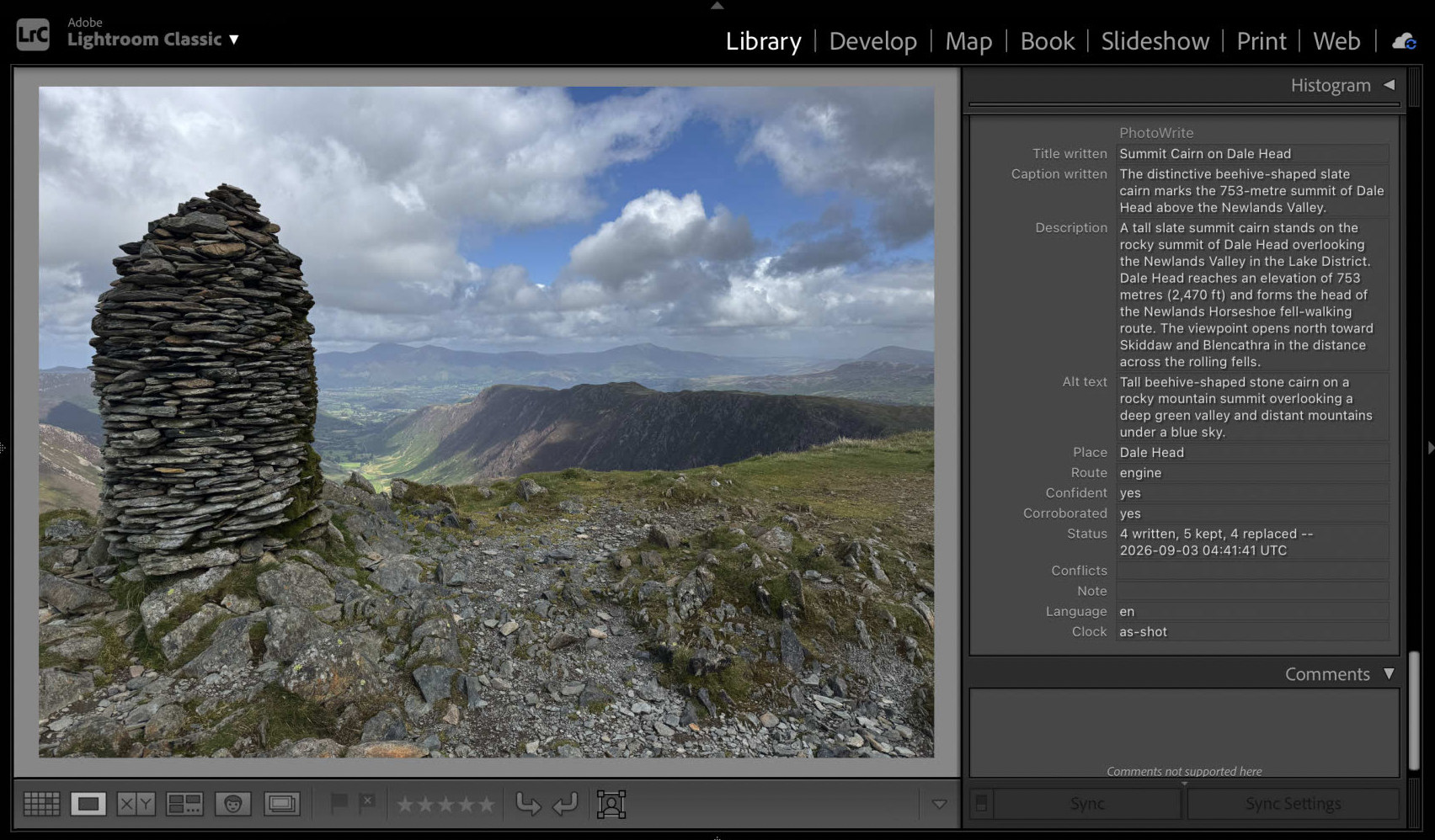This screenshot has height=840, width=1435.
Task: Click the Sync Settings button
Action: point(1293,804)
